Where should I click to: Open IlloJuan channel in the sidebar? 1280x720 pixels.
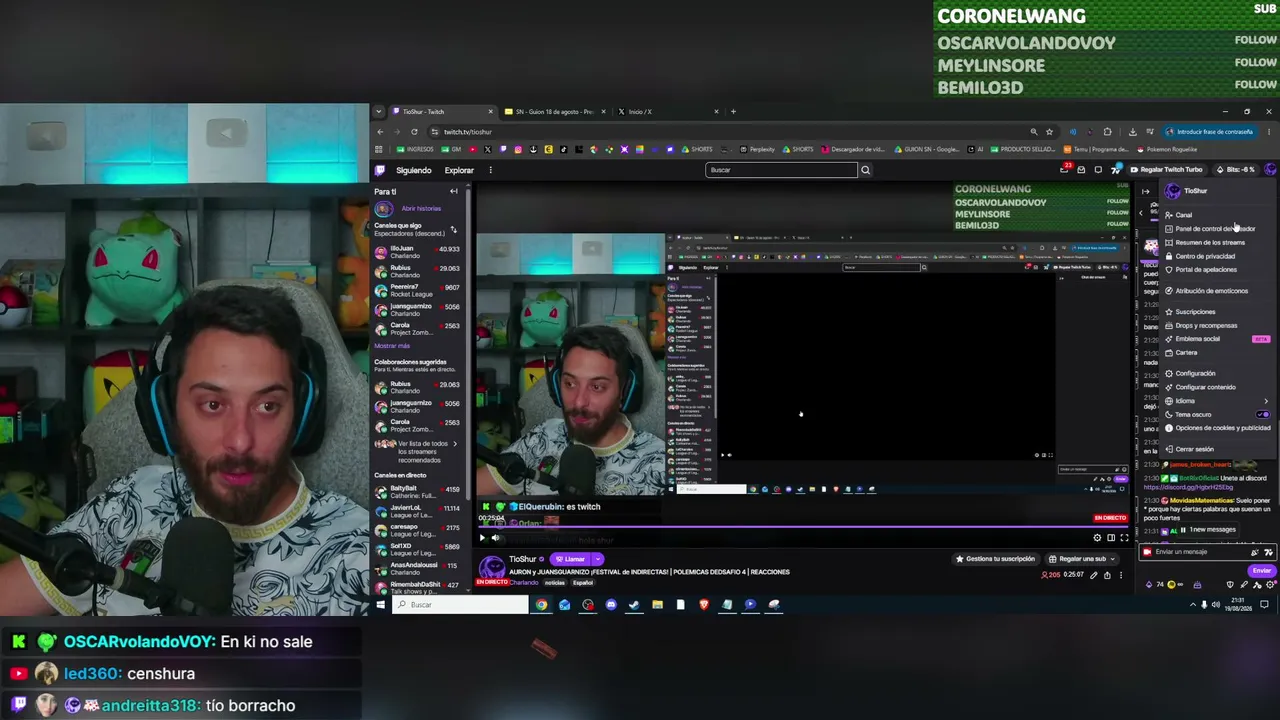click(x=416, y=252)
